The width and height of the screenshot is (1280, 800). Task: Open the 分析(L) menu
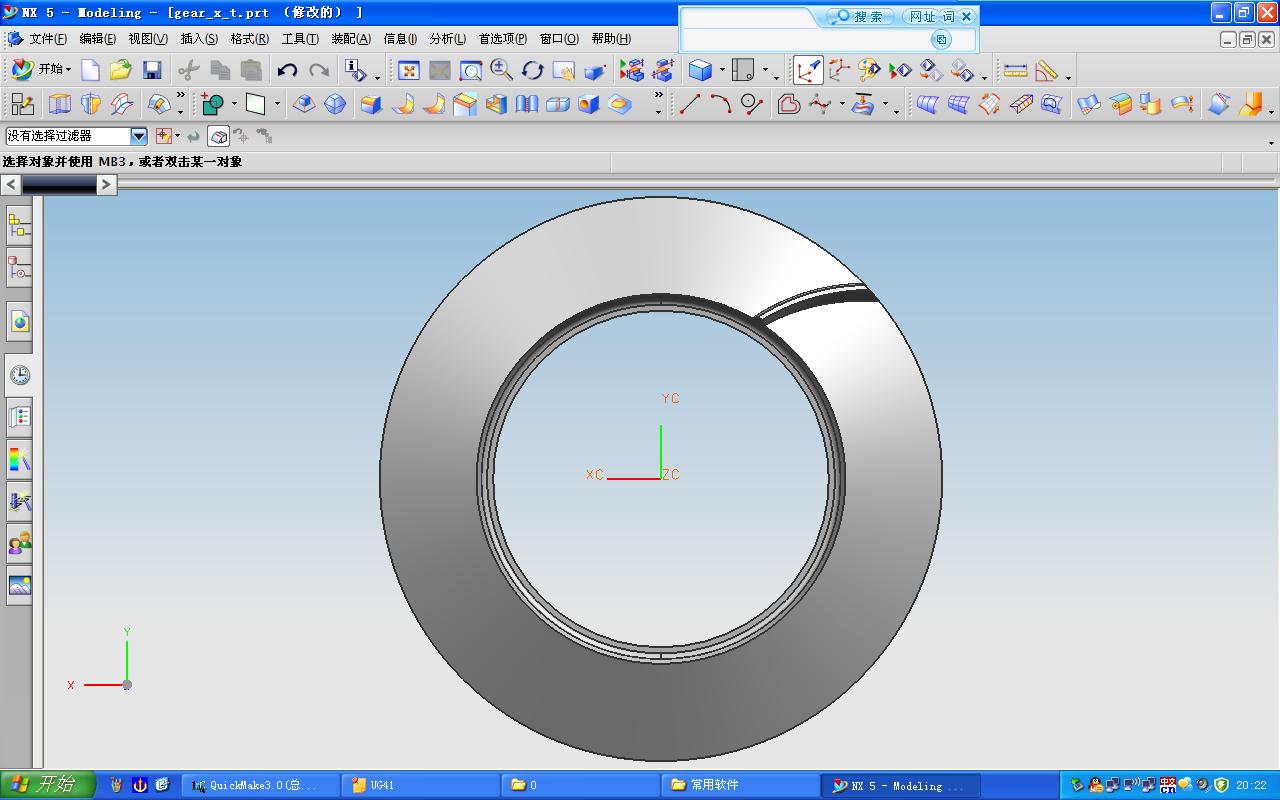[447, 39]
